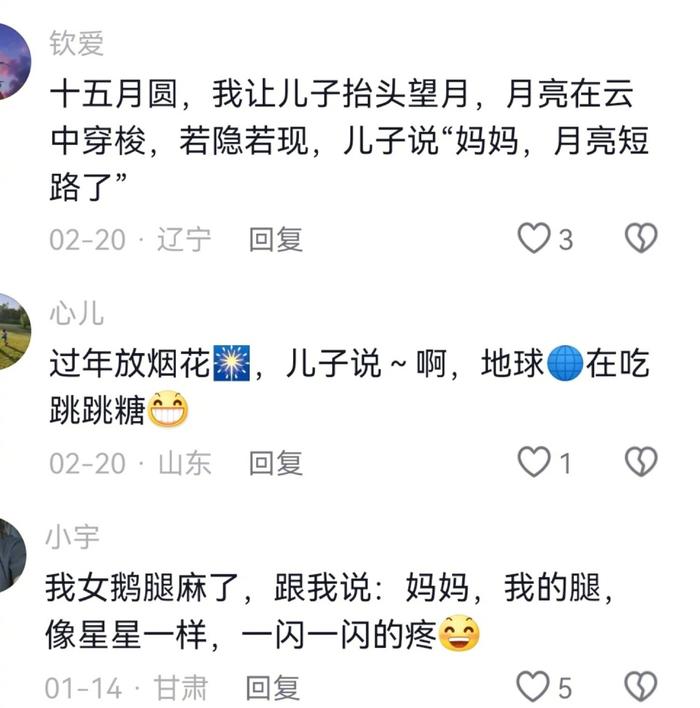Image resolution: width=700 pixels, height=708 pixels.
Task: Tap the username 心儿
Action: point(77,313)
